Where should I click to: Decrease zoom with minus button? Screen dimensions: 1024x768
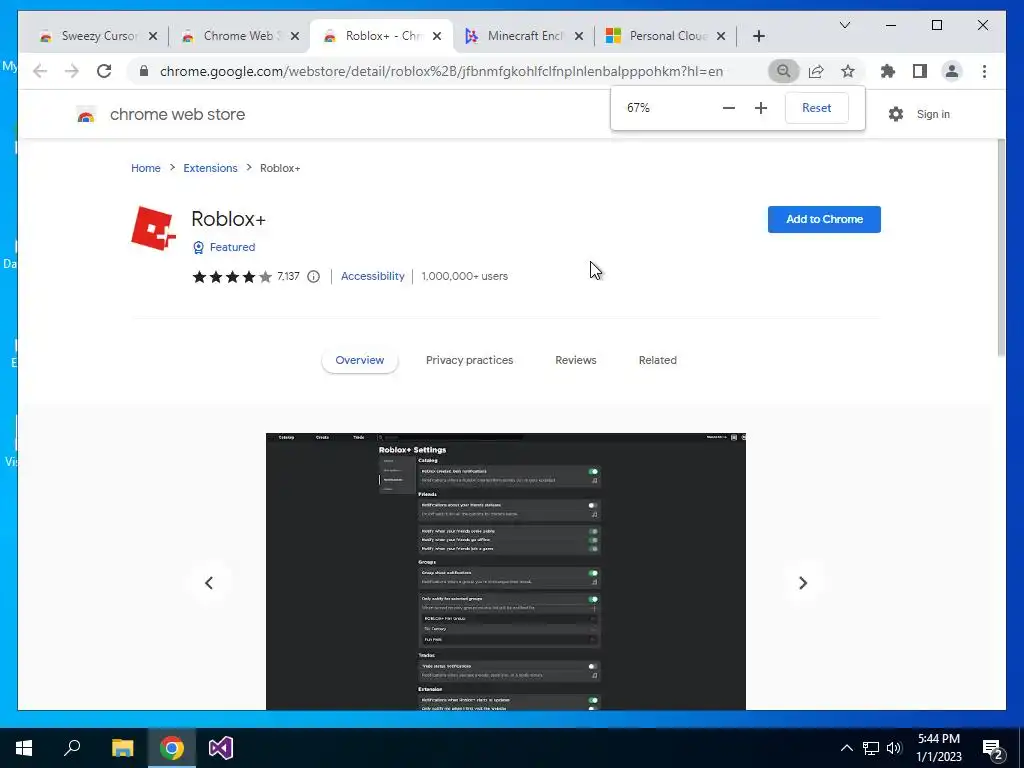click(729, 108)
